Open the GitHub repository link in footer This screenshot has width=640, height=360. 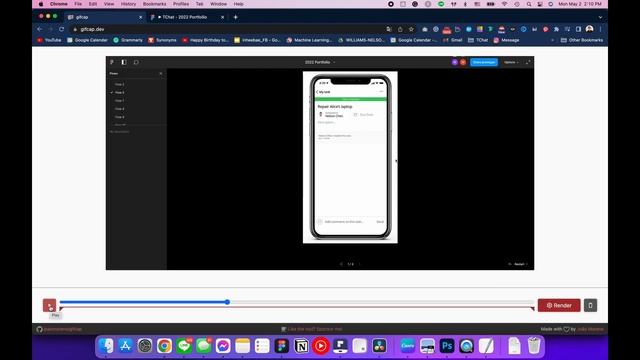[59, 329]
